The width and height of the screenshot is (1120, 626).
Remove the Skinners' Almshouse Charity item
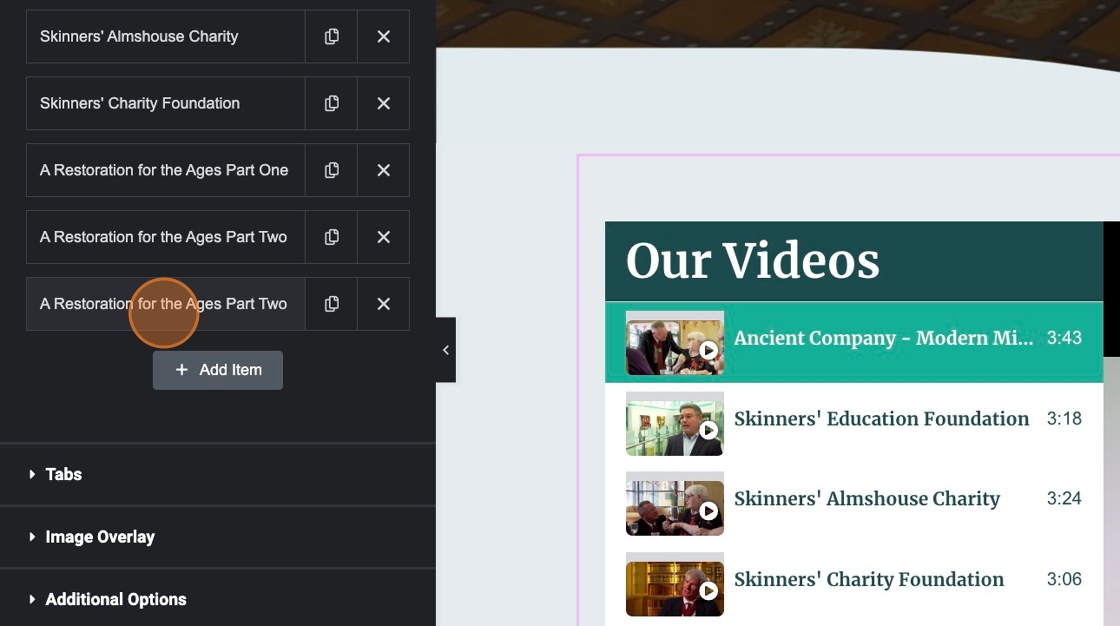click(x=384, y=36)
